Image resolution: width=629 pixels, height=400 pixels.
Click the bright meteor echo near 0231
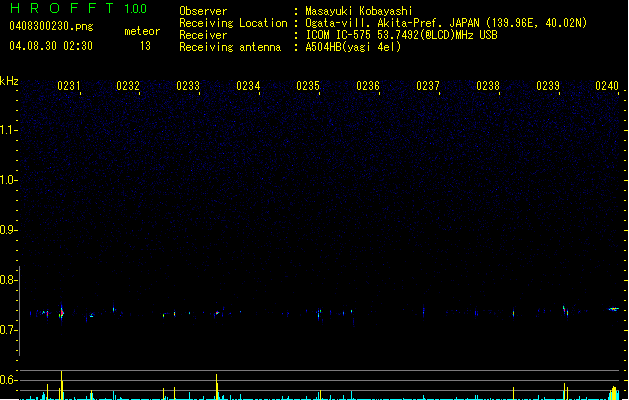(x=61, y=313)
